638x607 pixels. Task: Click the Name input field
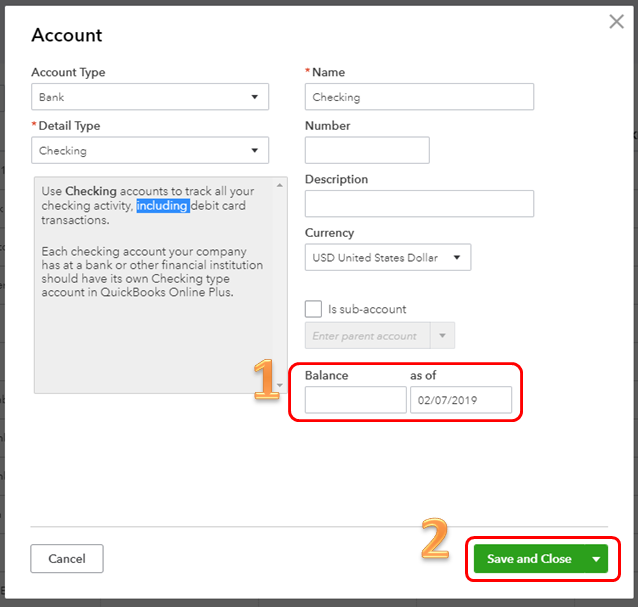419,97
